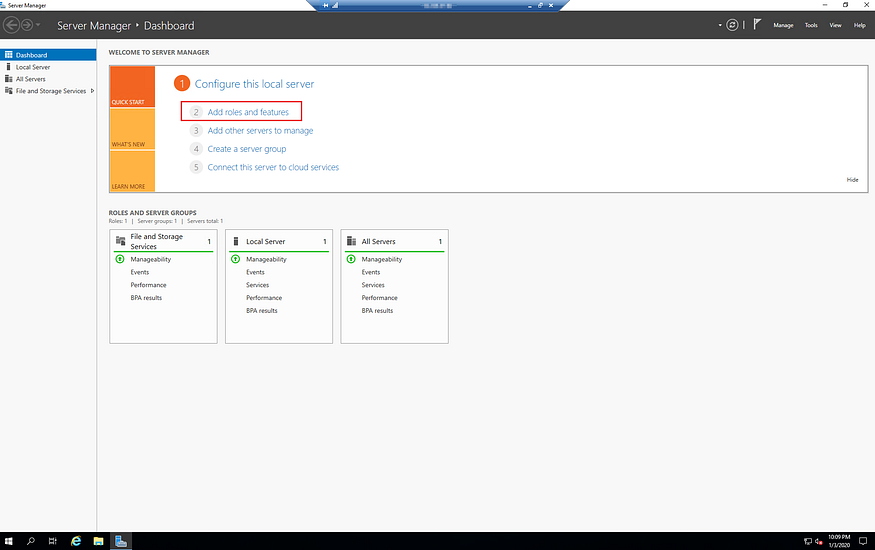875x550 pixels.
Task: Click the Server Manager taskbar icon
Action: tap(121, 541)
